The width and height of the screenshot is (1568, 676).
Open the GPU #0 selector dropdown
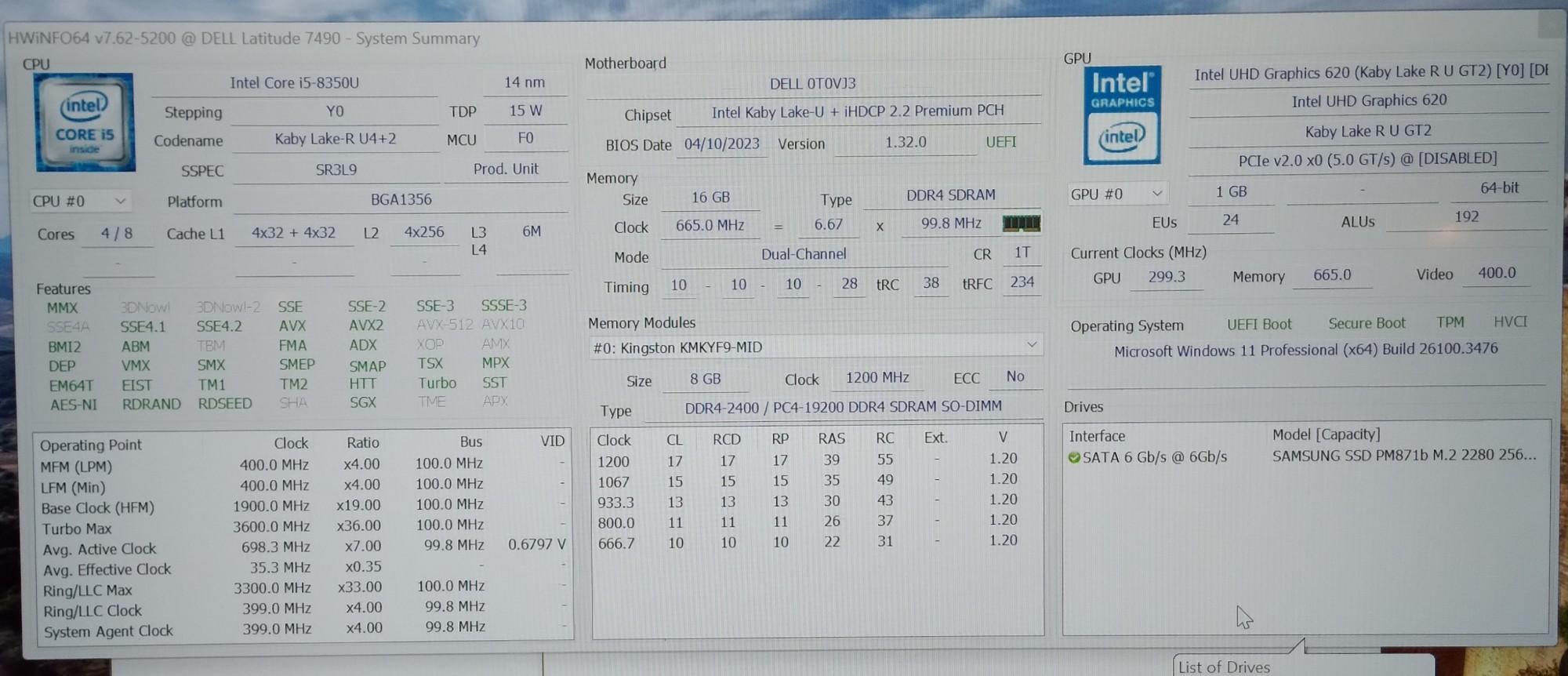pyautogui.click(x=1118, y=194)
